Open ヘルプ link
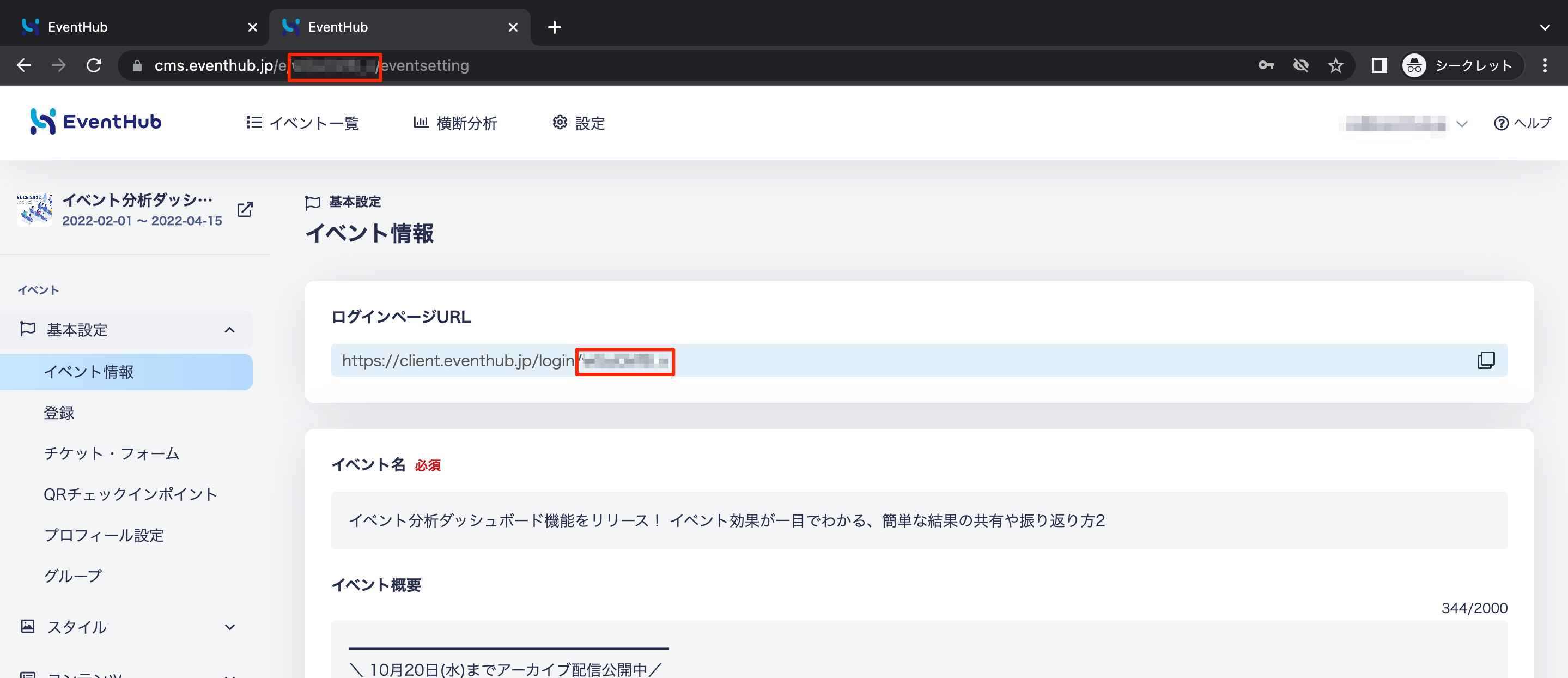Viewport: 1568px width, 678px height. pyautogui.click(x=1522, y=123)
